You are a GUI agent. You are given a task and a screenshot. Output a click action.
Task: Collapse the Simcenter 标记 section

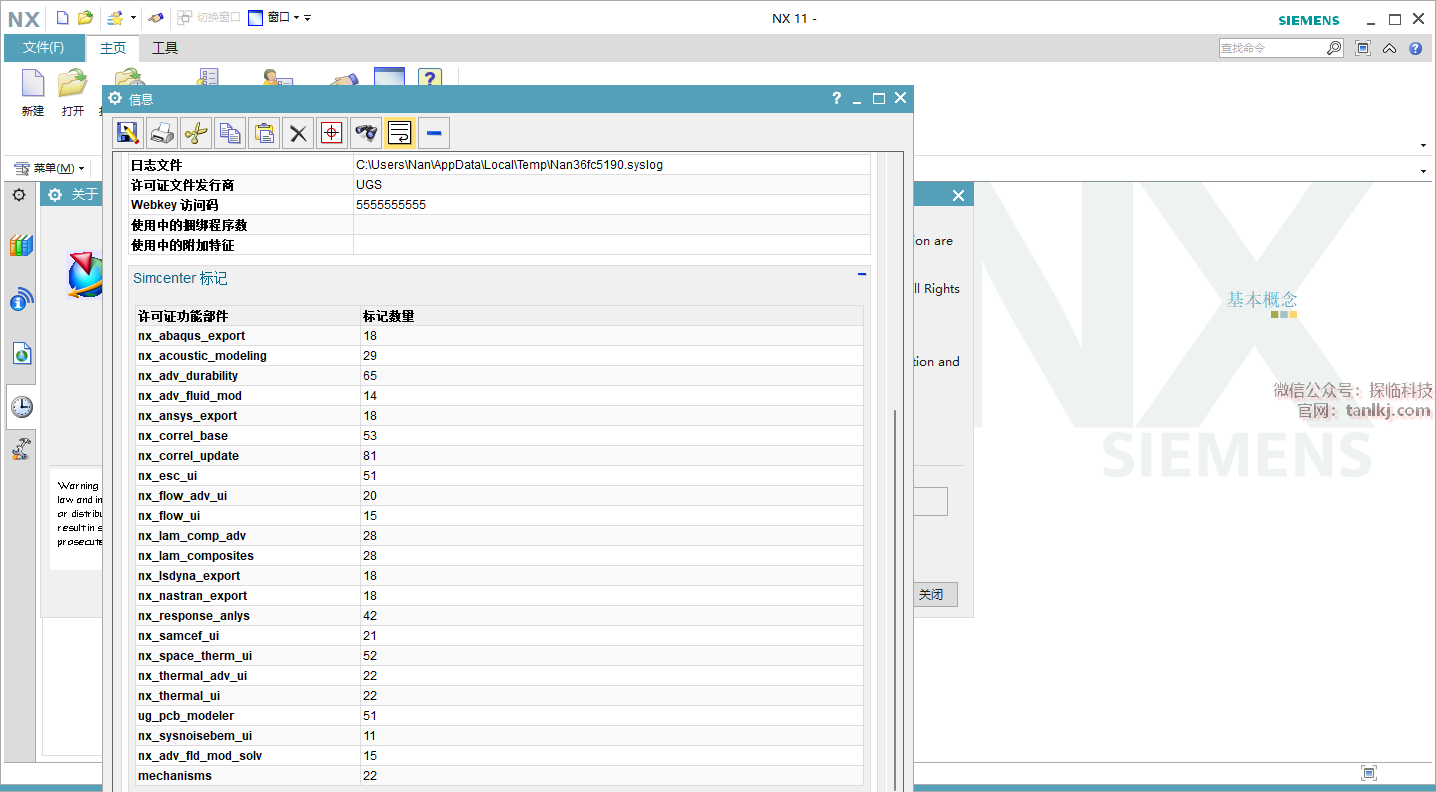point(862,273)
